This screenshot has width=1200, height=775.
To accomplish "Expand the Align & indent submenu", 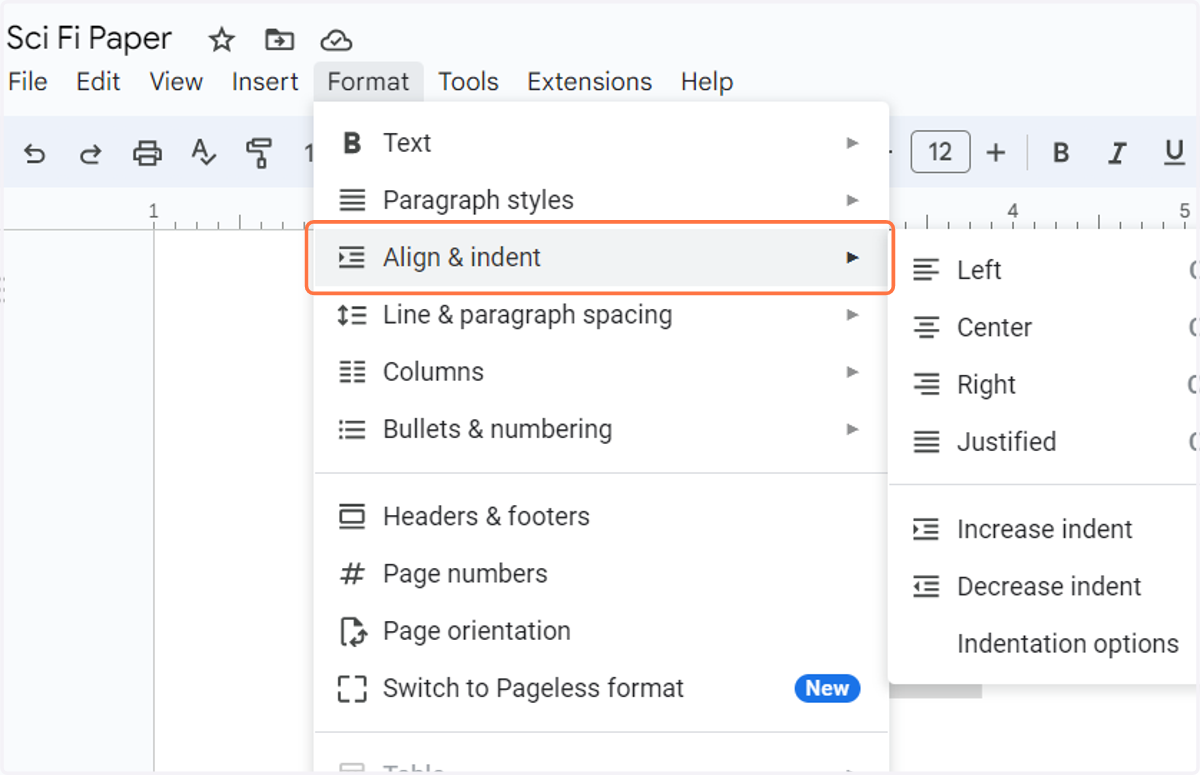I will tap(601, 257).
